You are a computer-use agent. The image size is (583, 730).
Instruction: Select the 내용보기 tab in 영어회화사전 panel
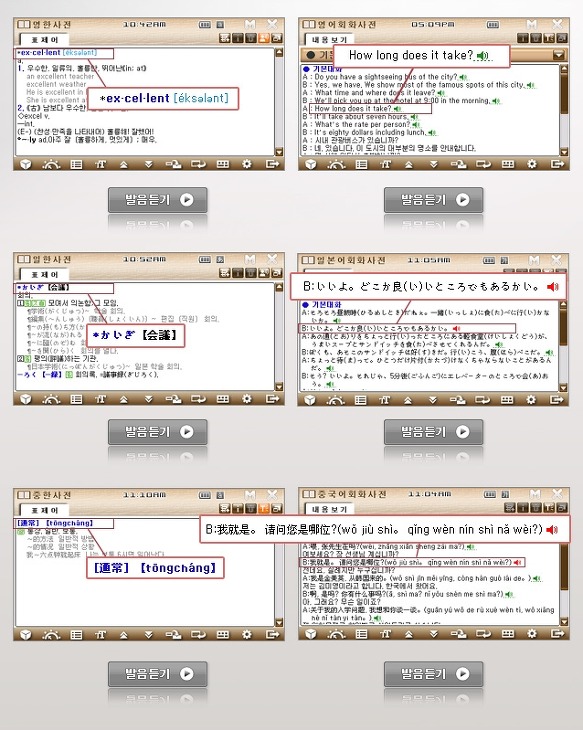(x=329, y=40)
